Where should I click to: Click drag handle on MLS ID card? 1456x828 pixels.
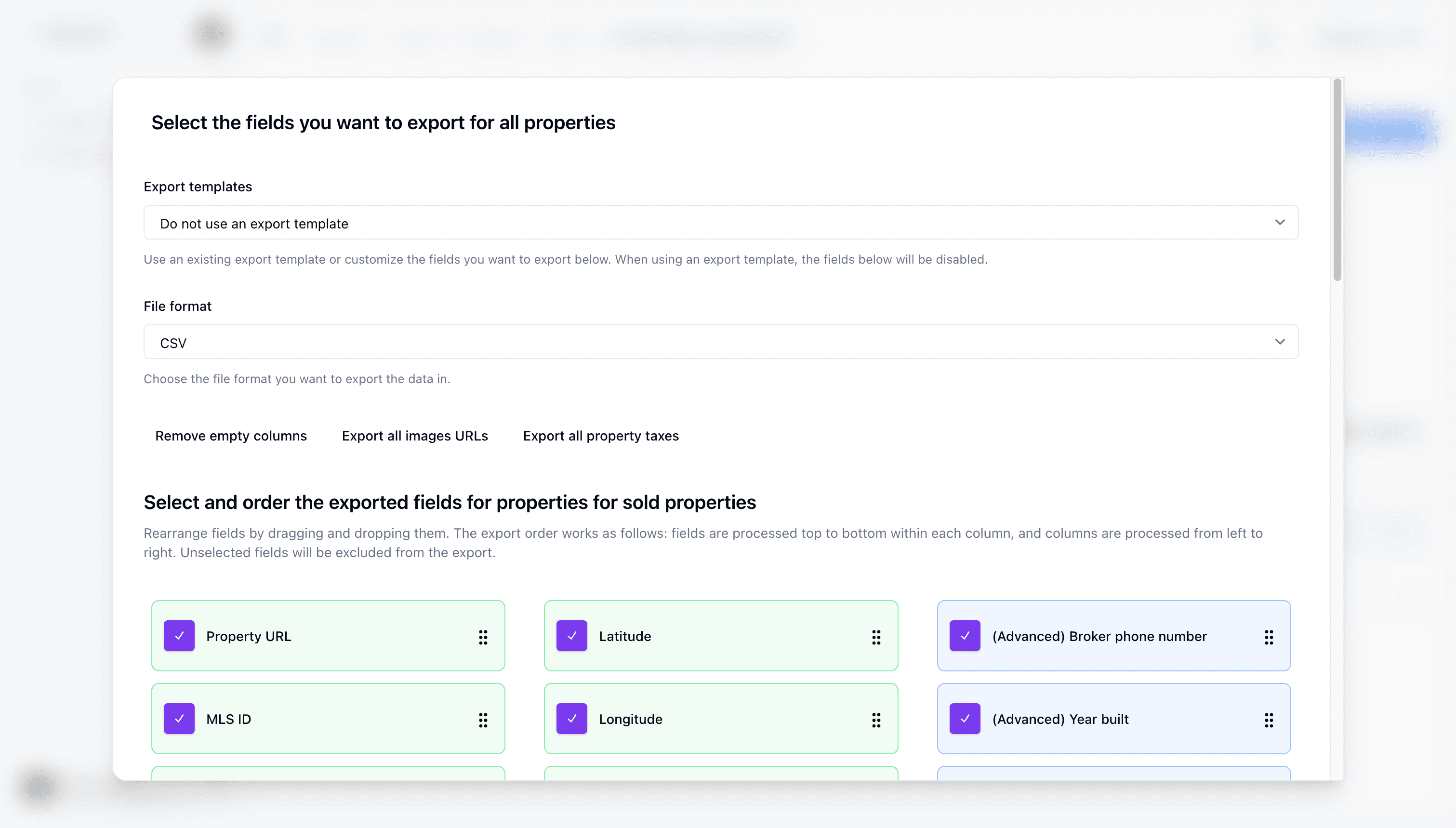point(483,720)
